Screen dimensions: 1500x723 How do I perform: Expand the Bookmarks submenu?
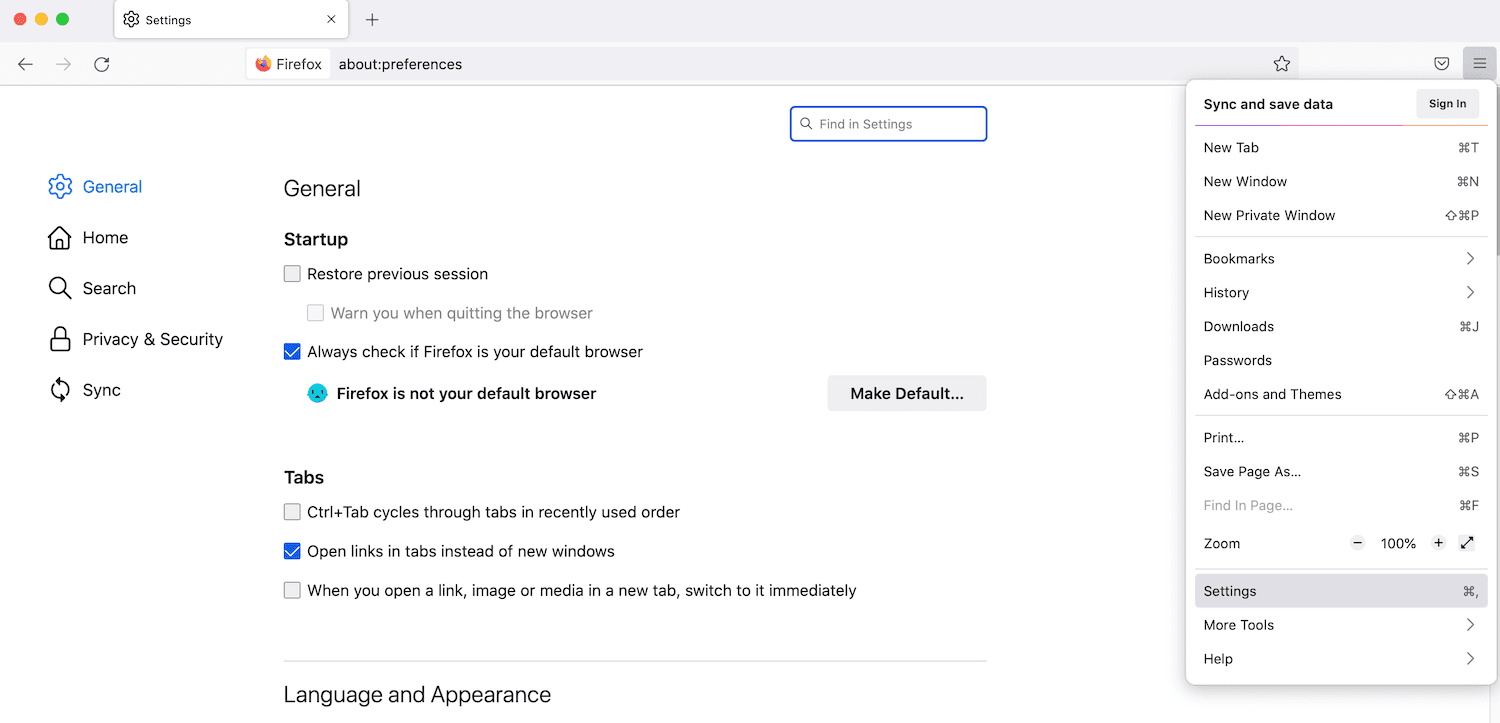(1340, 259)
